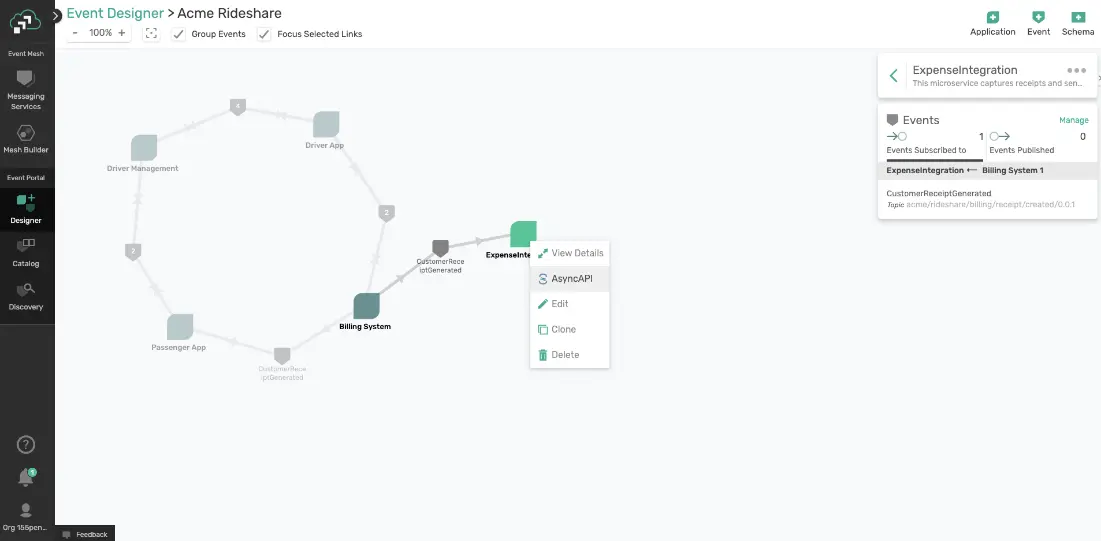Screen dimensions: 1101x541
Task: Create a new Schema
Action: pos(1077,23)
